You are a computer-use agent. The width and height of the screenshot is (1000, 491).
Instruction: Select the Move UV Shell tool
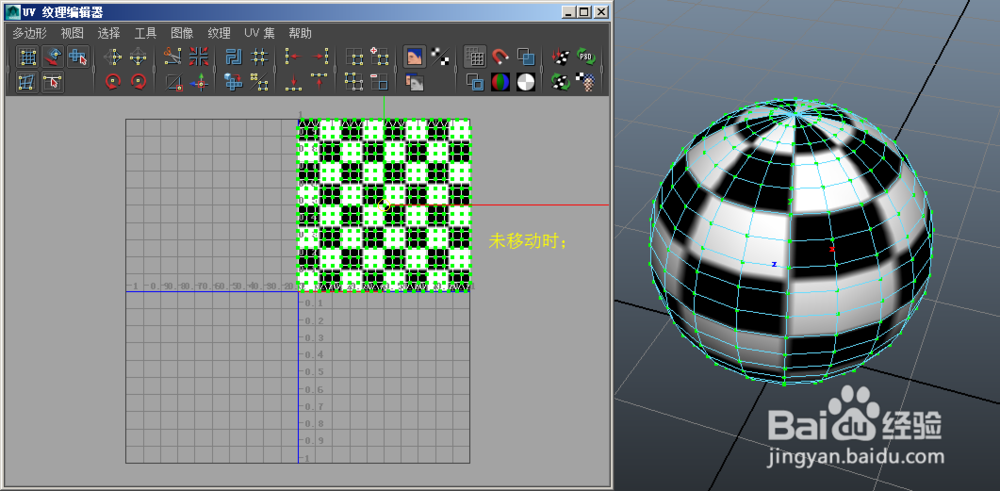(53, 57)
